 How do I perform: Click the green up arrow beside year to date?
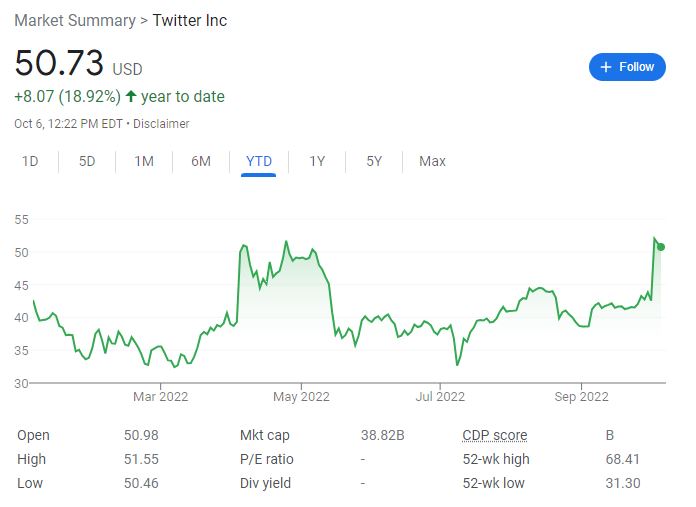tap(131, 97)
